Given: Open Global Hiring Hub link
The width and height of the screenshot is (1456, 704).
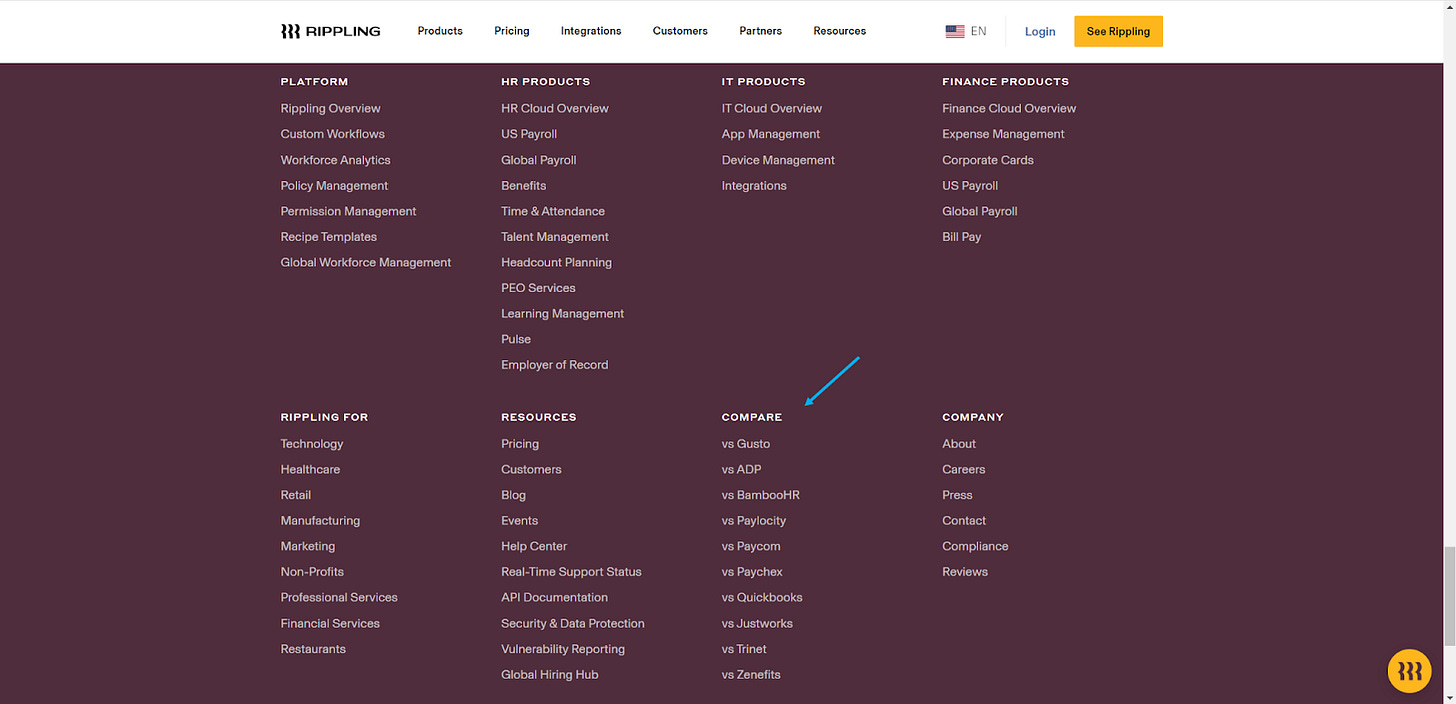Looking at the screenshot, I should 550,675.
